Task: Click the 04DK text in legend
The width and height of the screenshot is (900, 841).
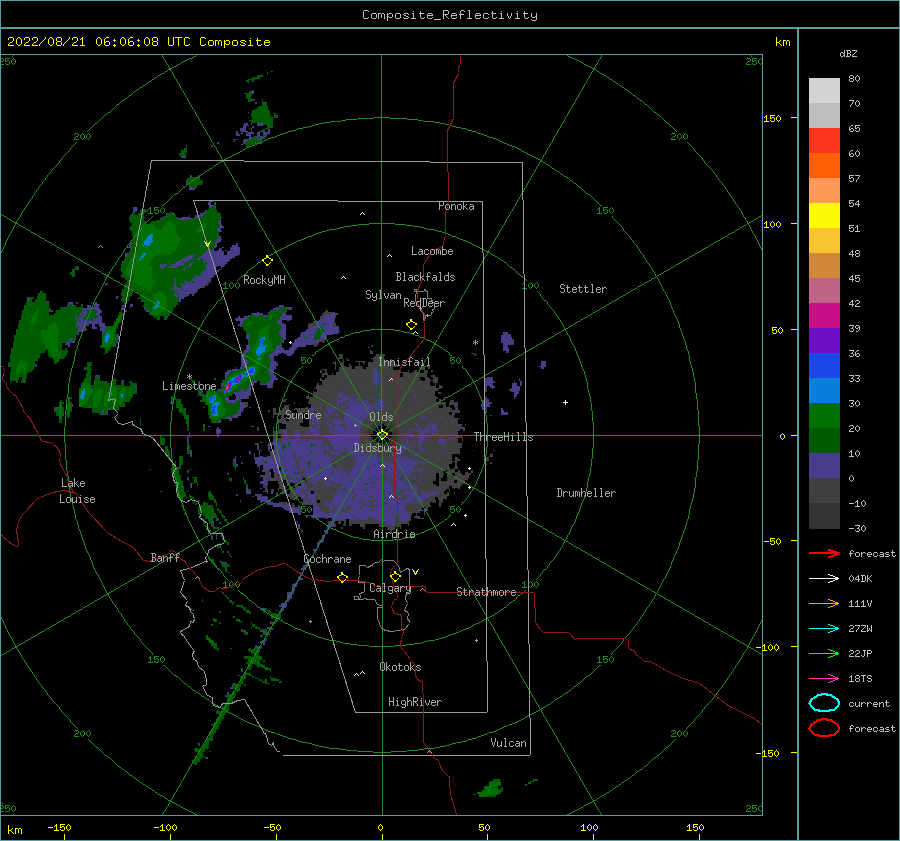Action: [x=860, y=579]
